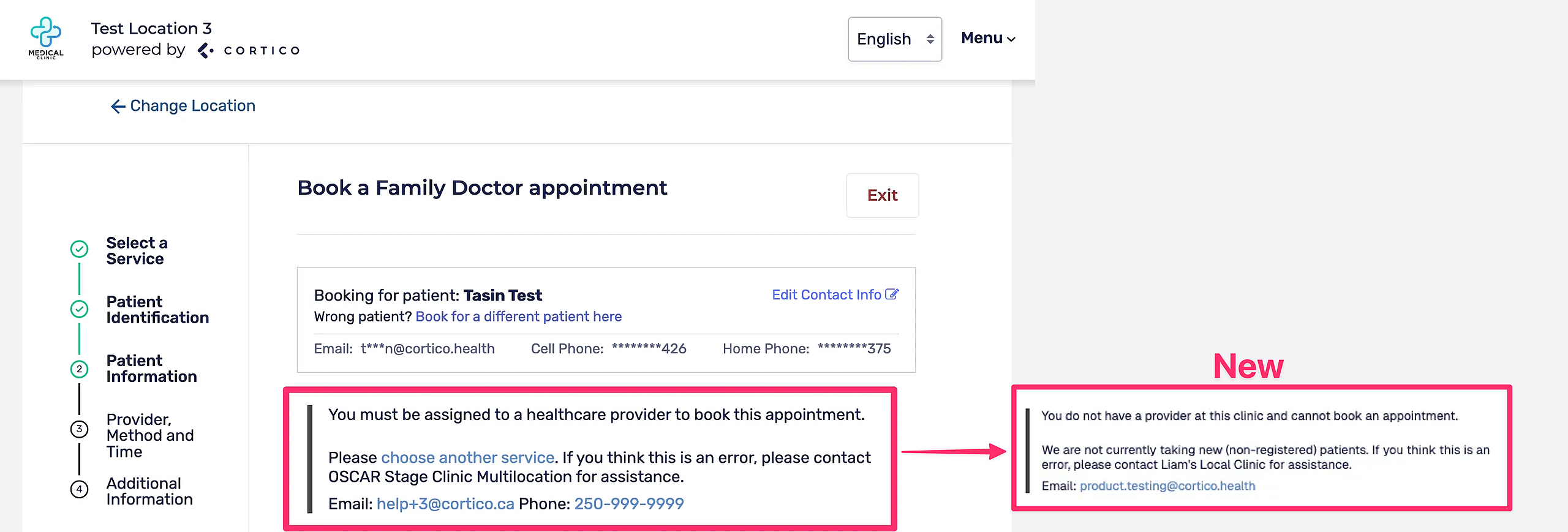Click the edit pencil icon by Contact Info

coord(892,294)
